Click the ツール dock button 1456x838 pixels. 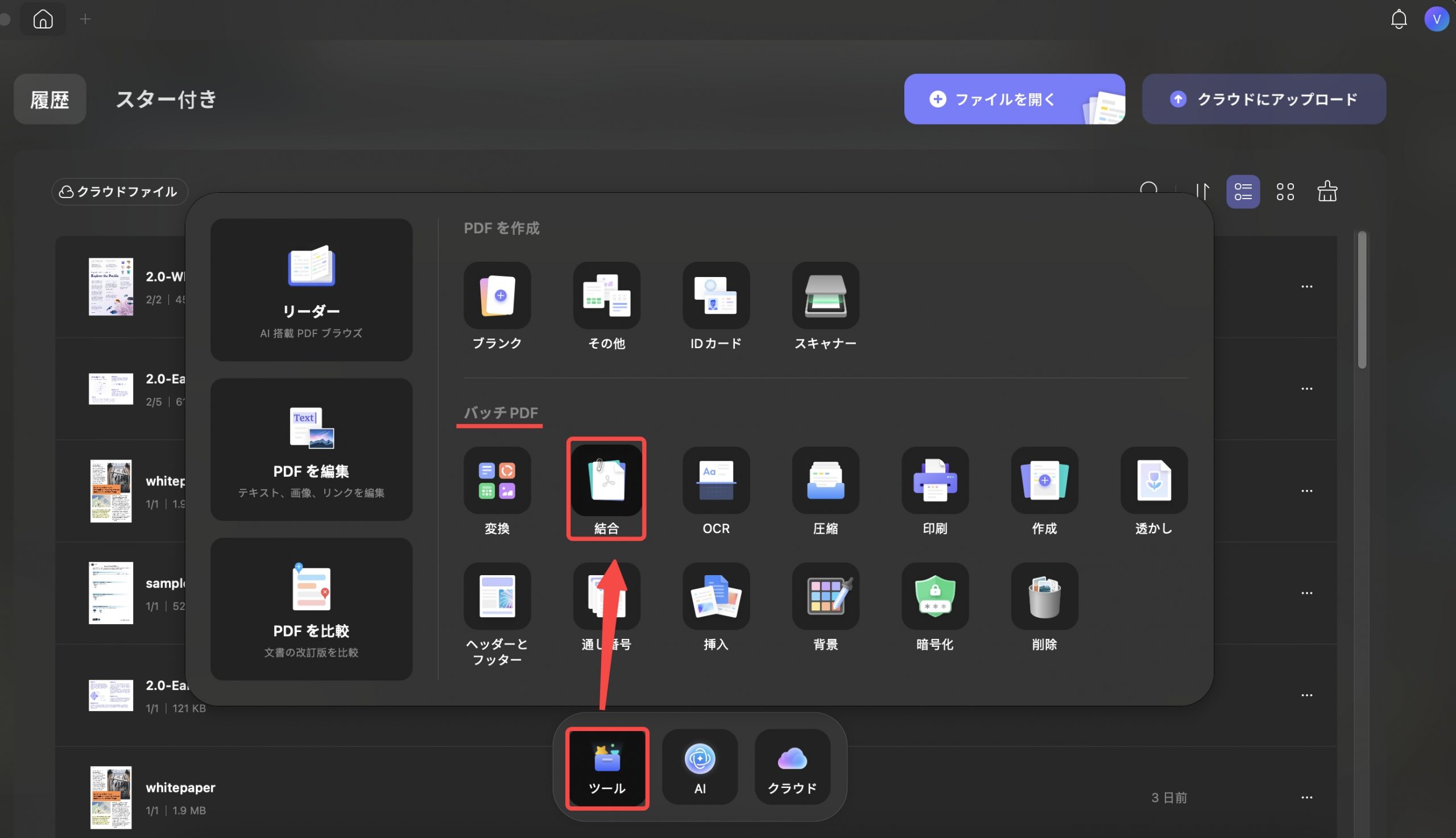(x=607, y=768)
